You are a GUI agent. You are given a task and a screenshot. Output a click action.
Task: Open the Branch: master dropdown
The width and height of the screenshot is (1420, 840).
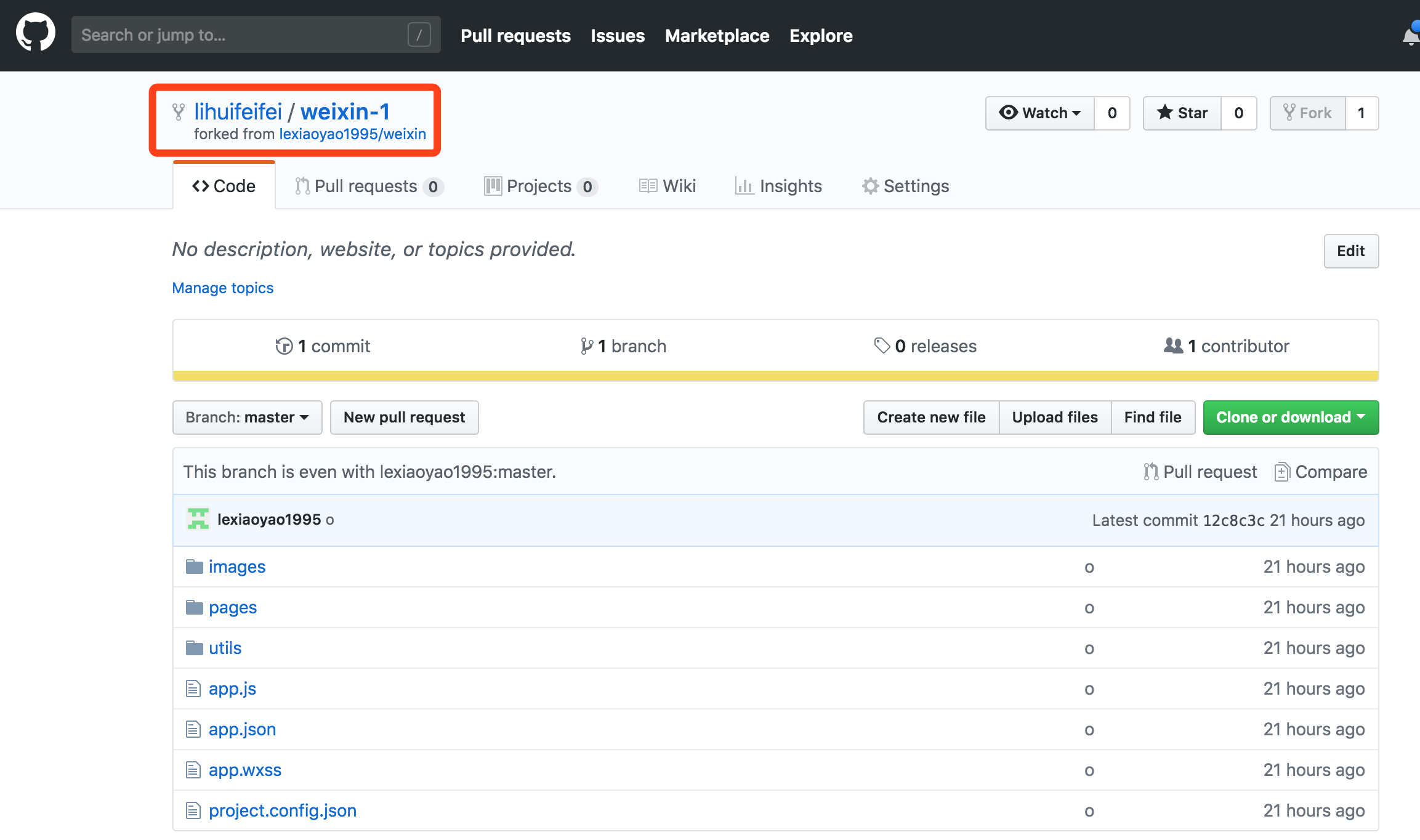[248, 418]
